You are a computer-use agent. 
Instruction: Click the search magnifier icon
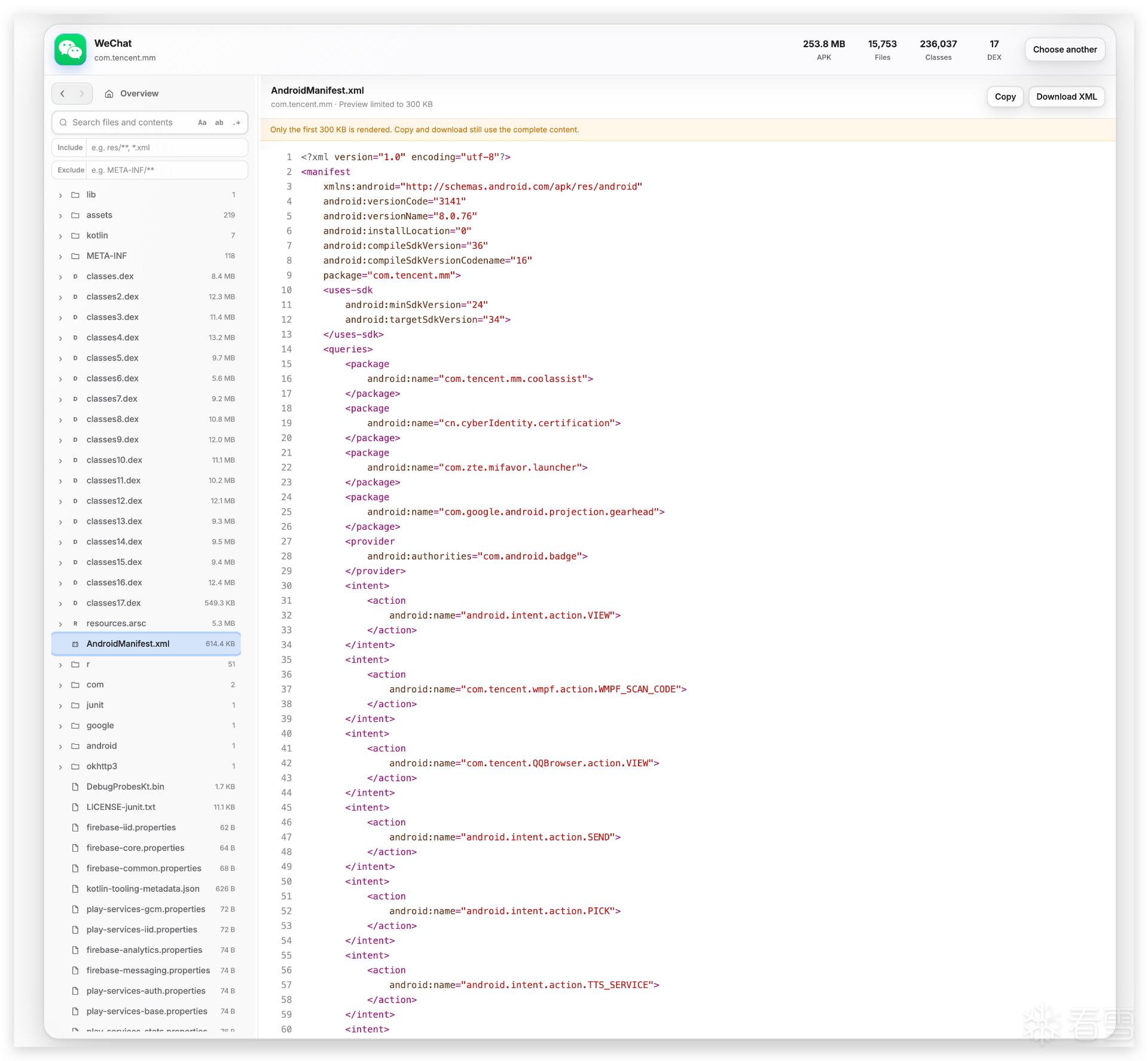[x=63, y=123]
